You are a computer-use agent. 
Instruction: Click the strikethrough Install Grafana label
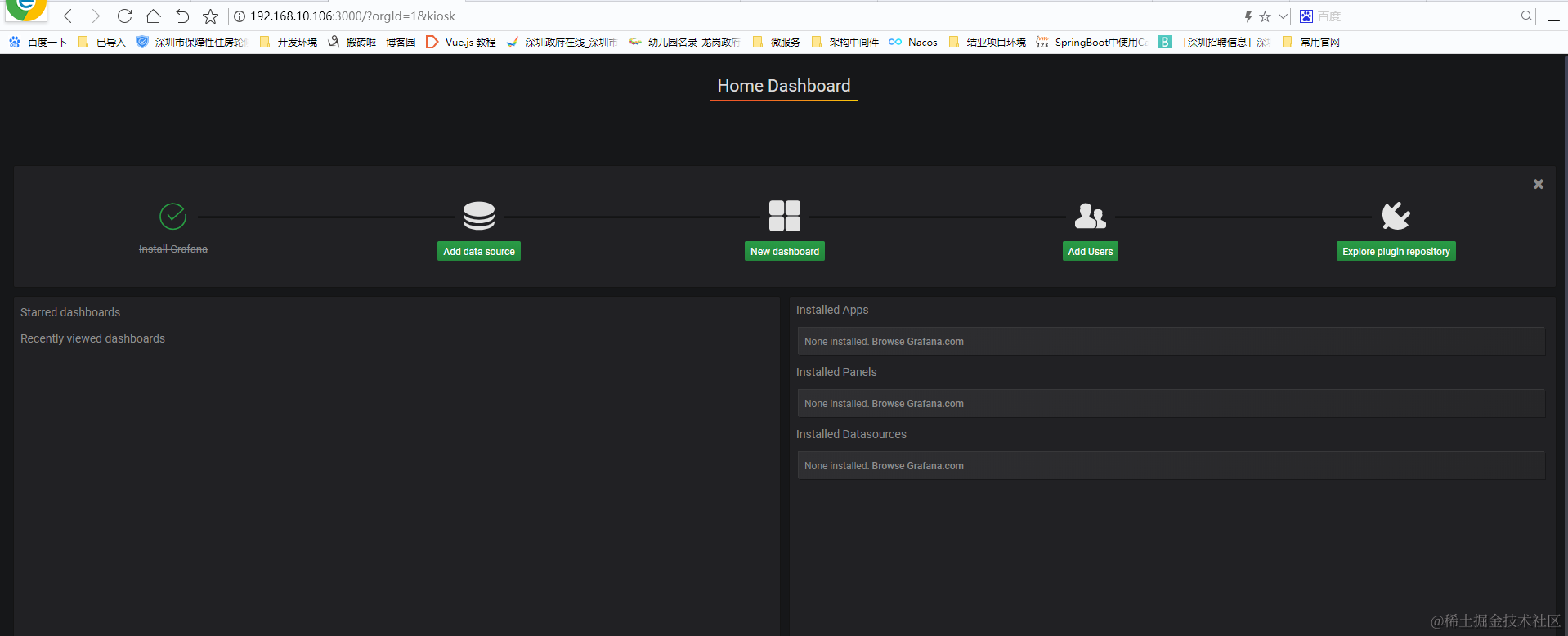[173, 249]
